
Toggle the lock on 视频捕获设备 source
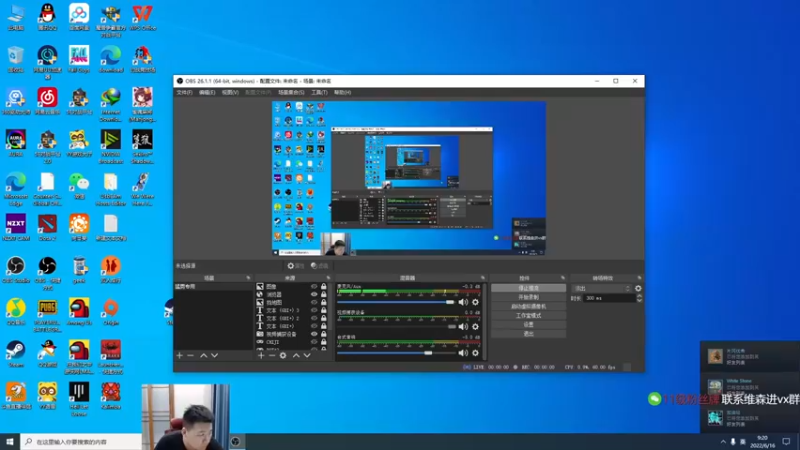323,334
